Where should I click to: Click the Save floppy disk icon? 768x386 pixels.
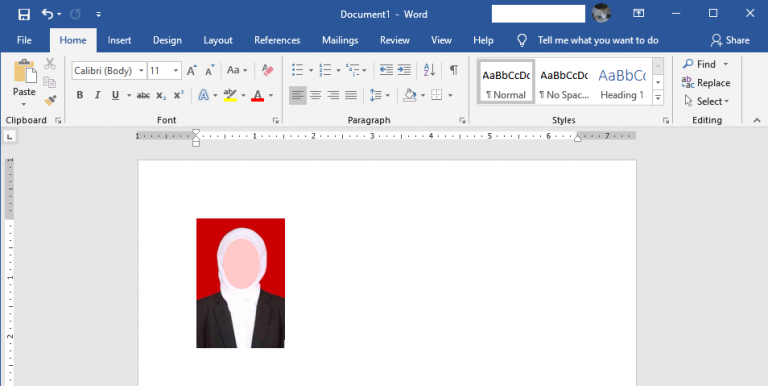pyautogui.click(x=24, y=14)
